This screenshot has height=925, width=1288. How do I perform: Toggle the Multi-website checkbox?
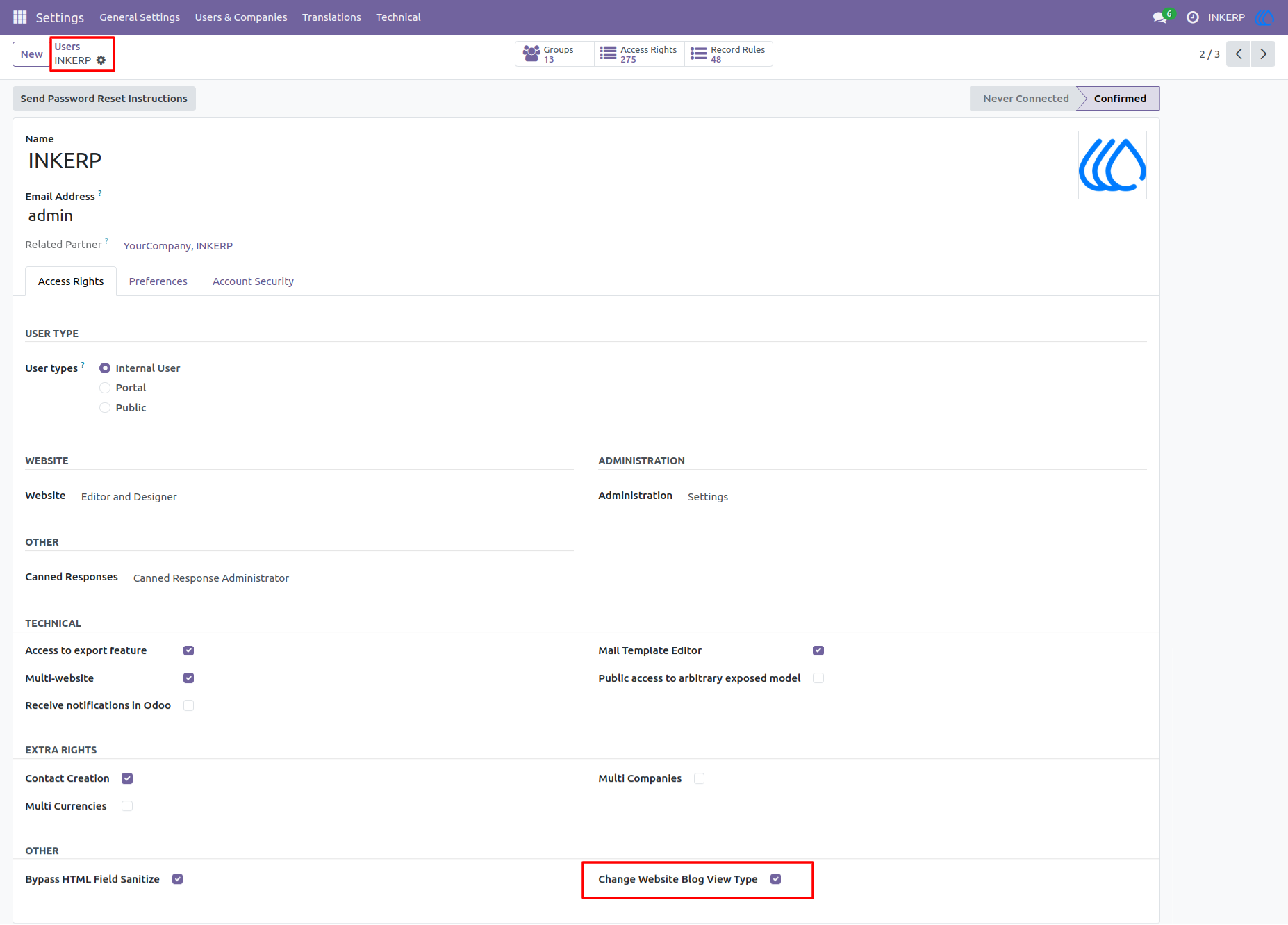click(189, 678)
